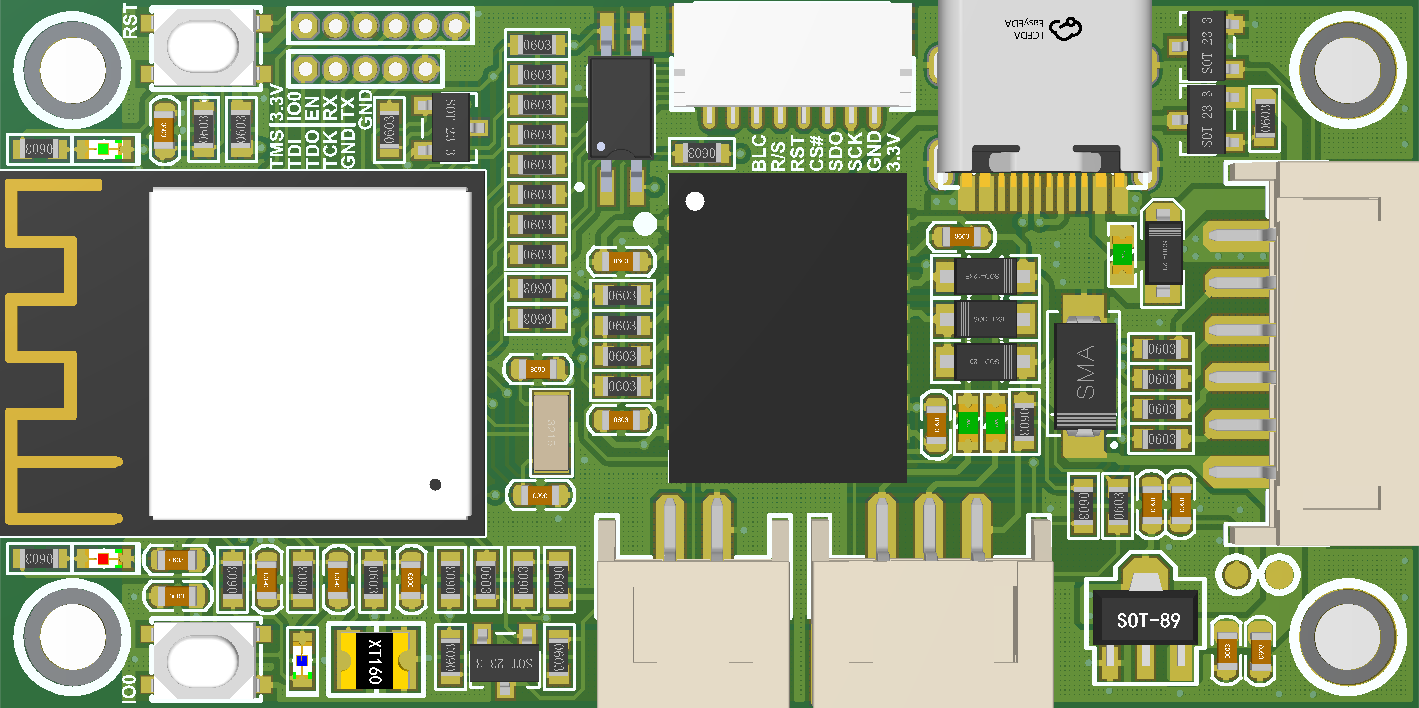The width and height of the screenshot is (1419, 708).
Task: Click the USB-C connector housing
Action: tap(1043, 90)
